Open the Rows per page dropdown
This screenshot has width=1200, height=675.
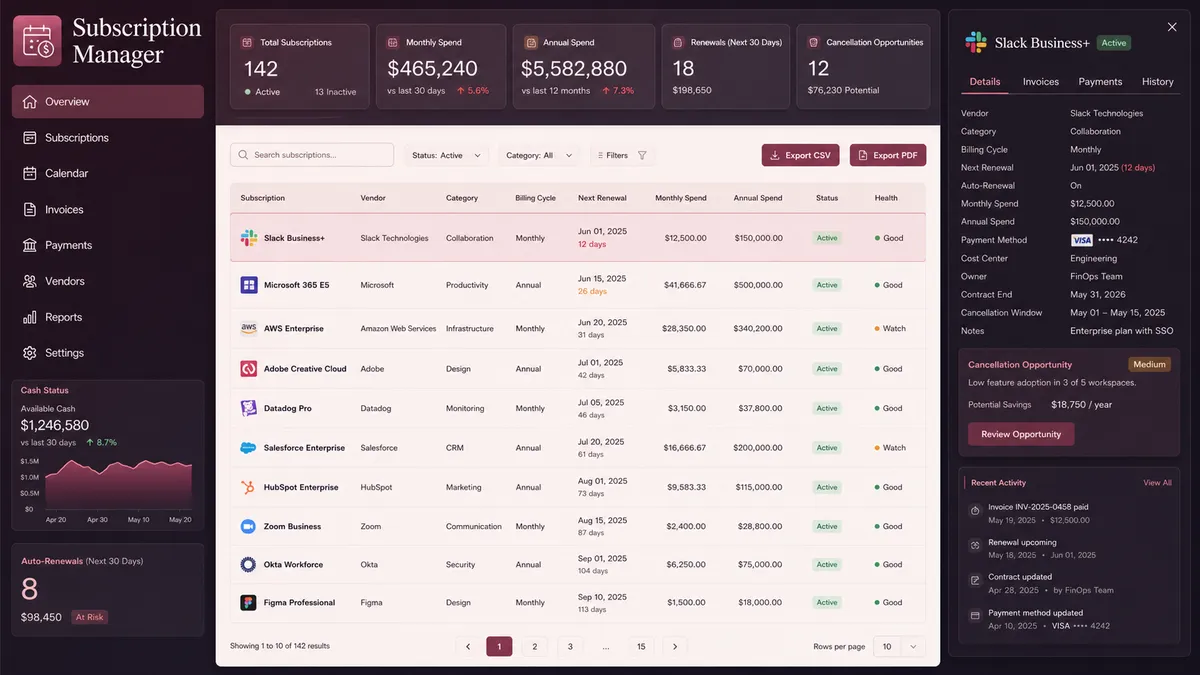899,647
